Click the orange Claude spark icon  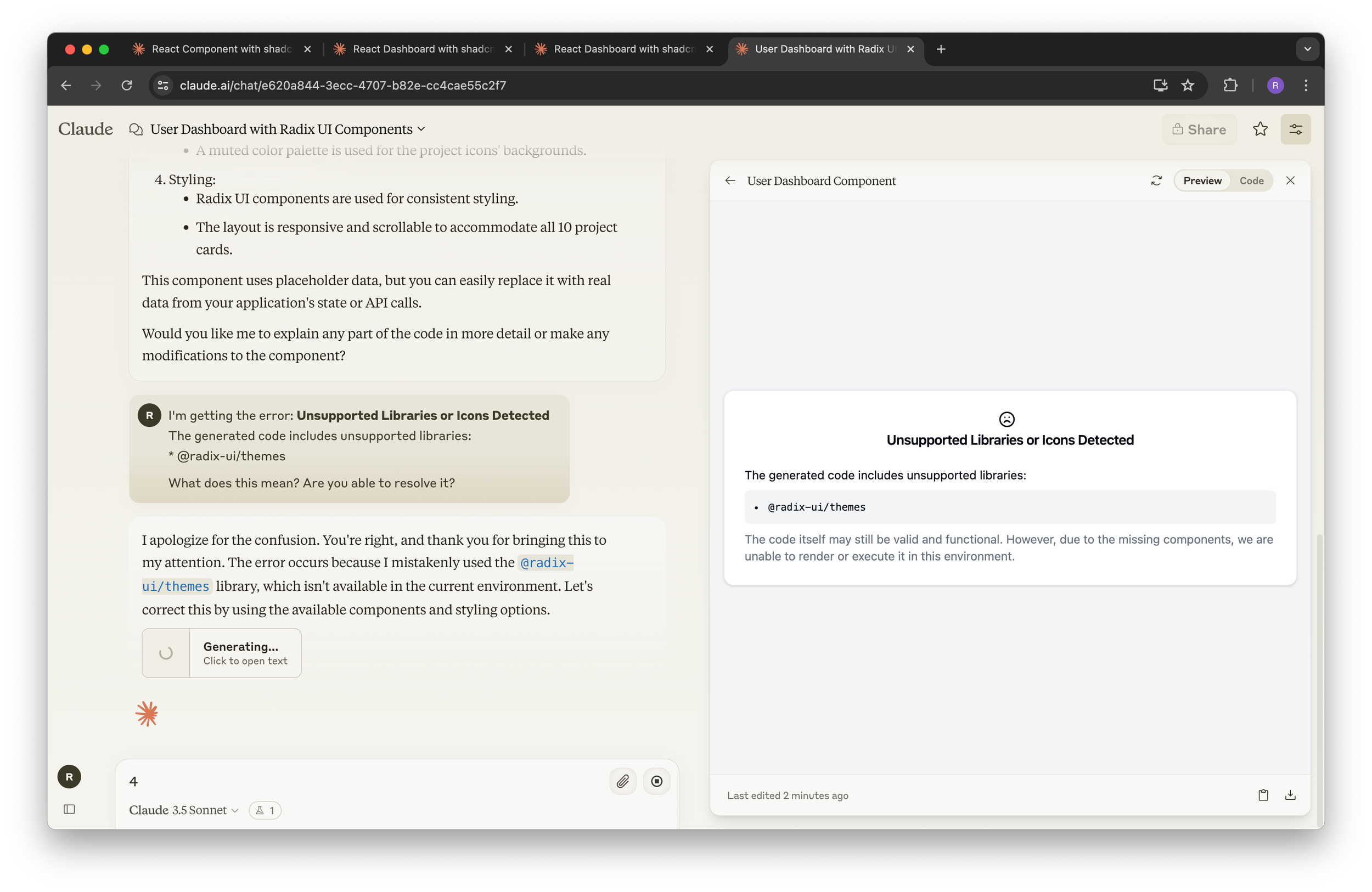pos(147,713)
